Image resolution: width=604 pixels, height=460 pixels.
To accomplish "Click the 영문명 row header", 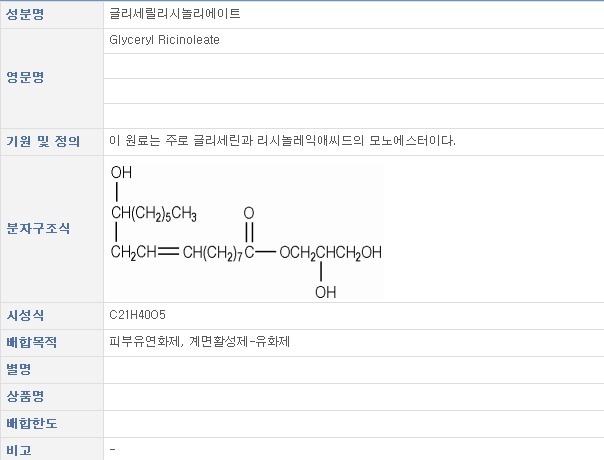I will pyautogui.click(x=25, y=77).
